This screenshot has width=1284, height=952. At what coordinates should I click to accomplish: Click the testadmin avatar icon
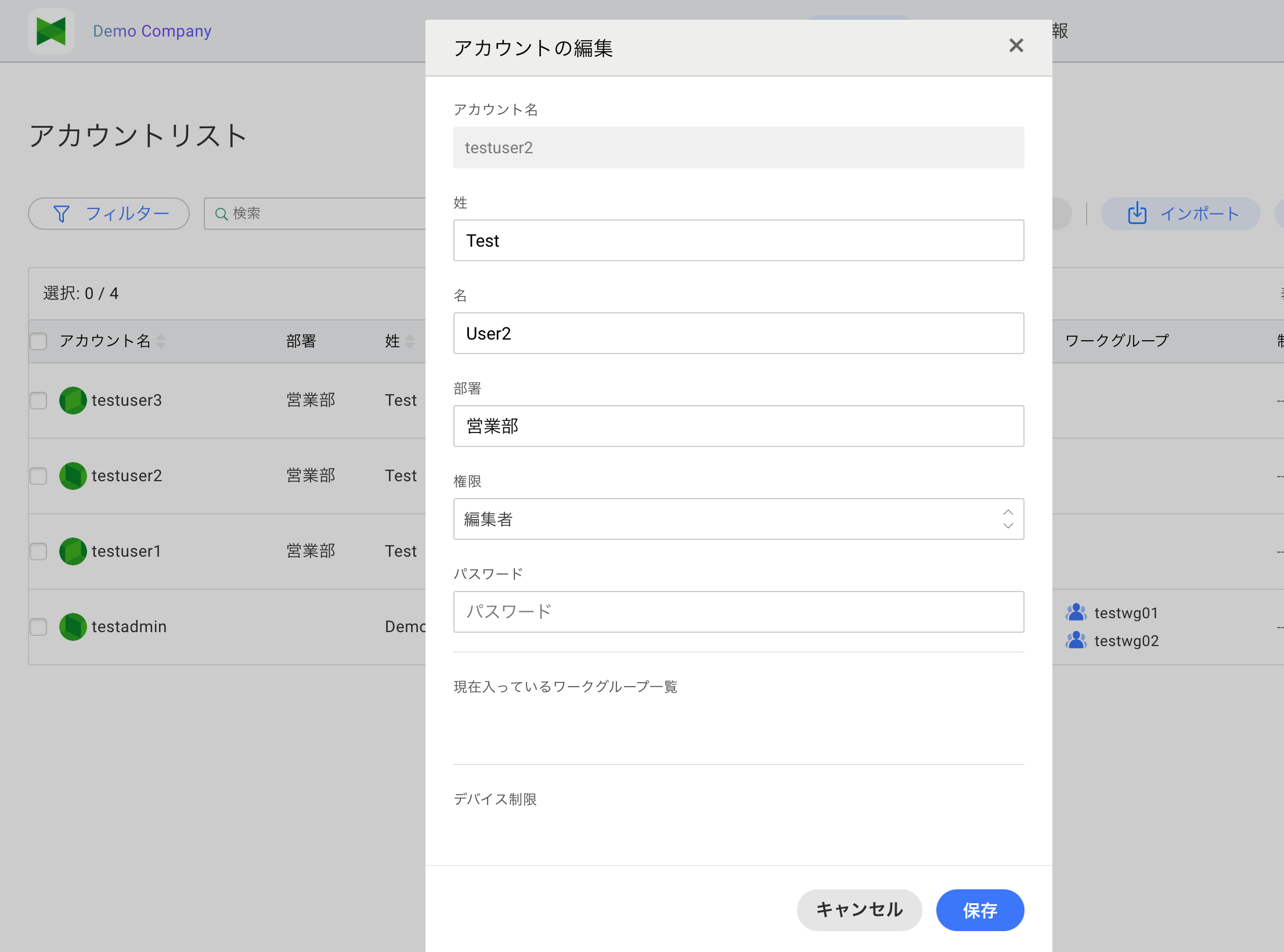click(x=73, y=627)
